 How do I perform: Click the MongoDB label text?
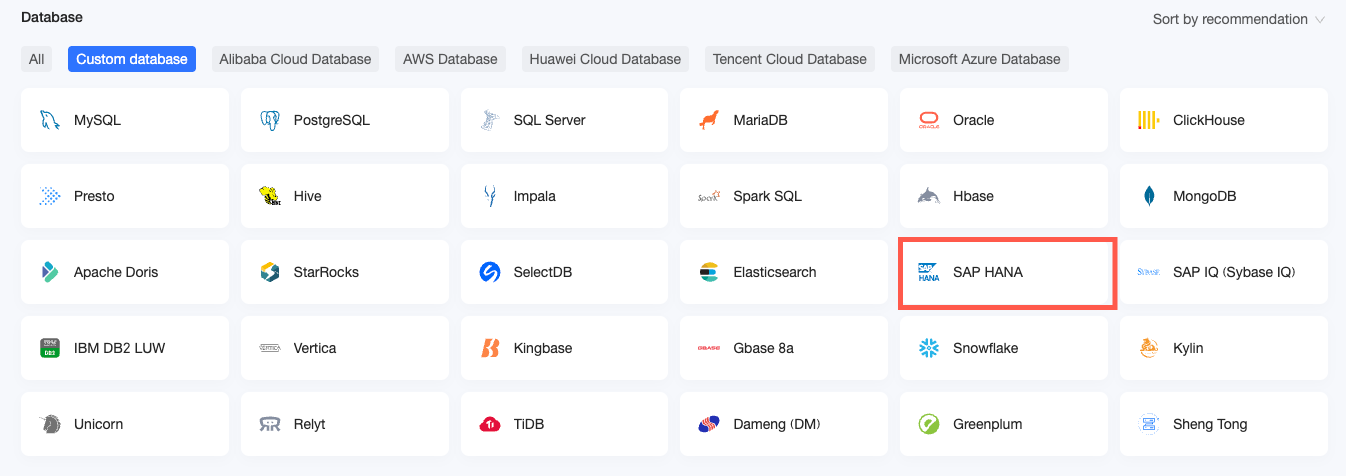pyautogui.click(x=1205, y=196)
